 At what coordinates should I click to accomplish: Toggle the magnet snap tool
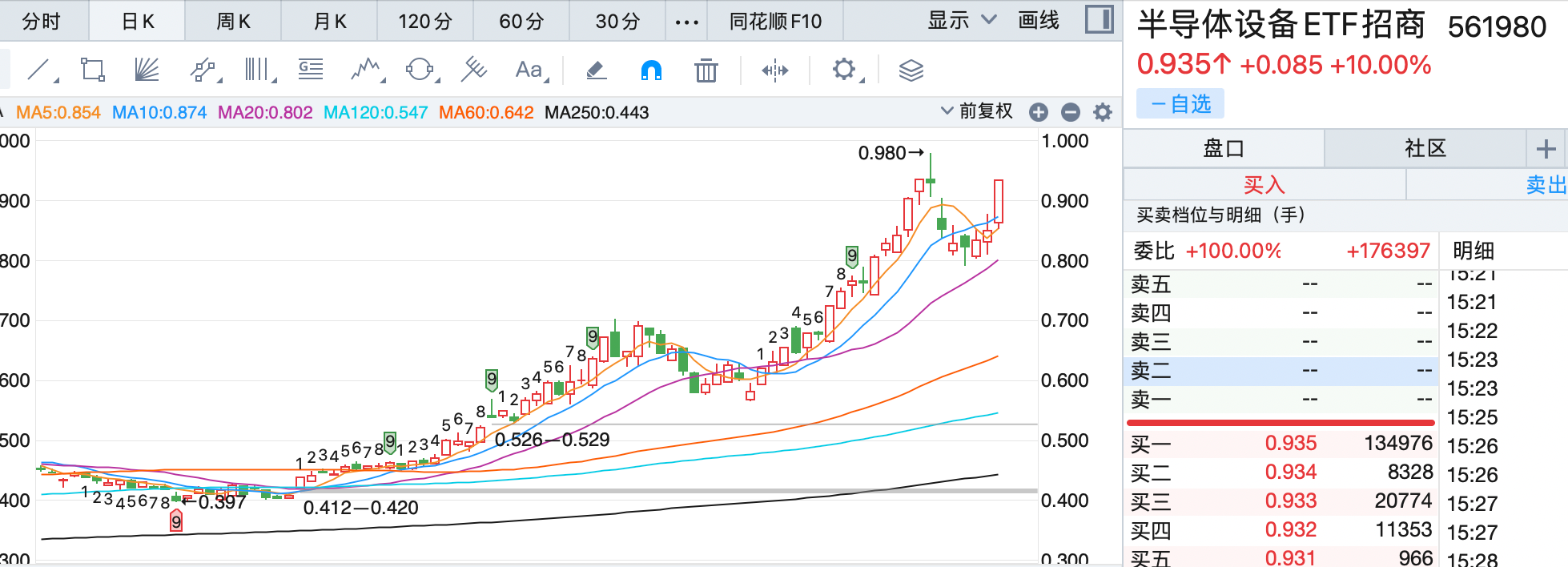click(x=651, y=70)
